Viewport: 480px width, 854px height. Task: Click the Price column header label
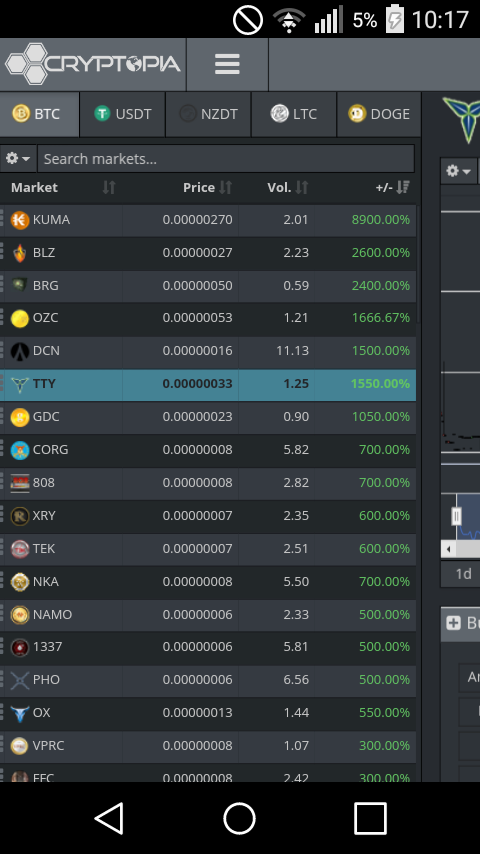pos(199,187)
